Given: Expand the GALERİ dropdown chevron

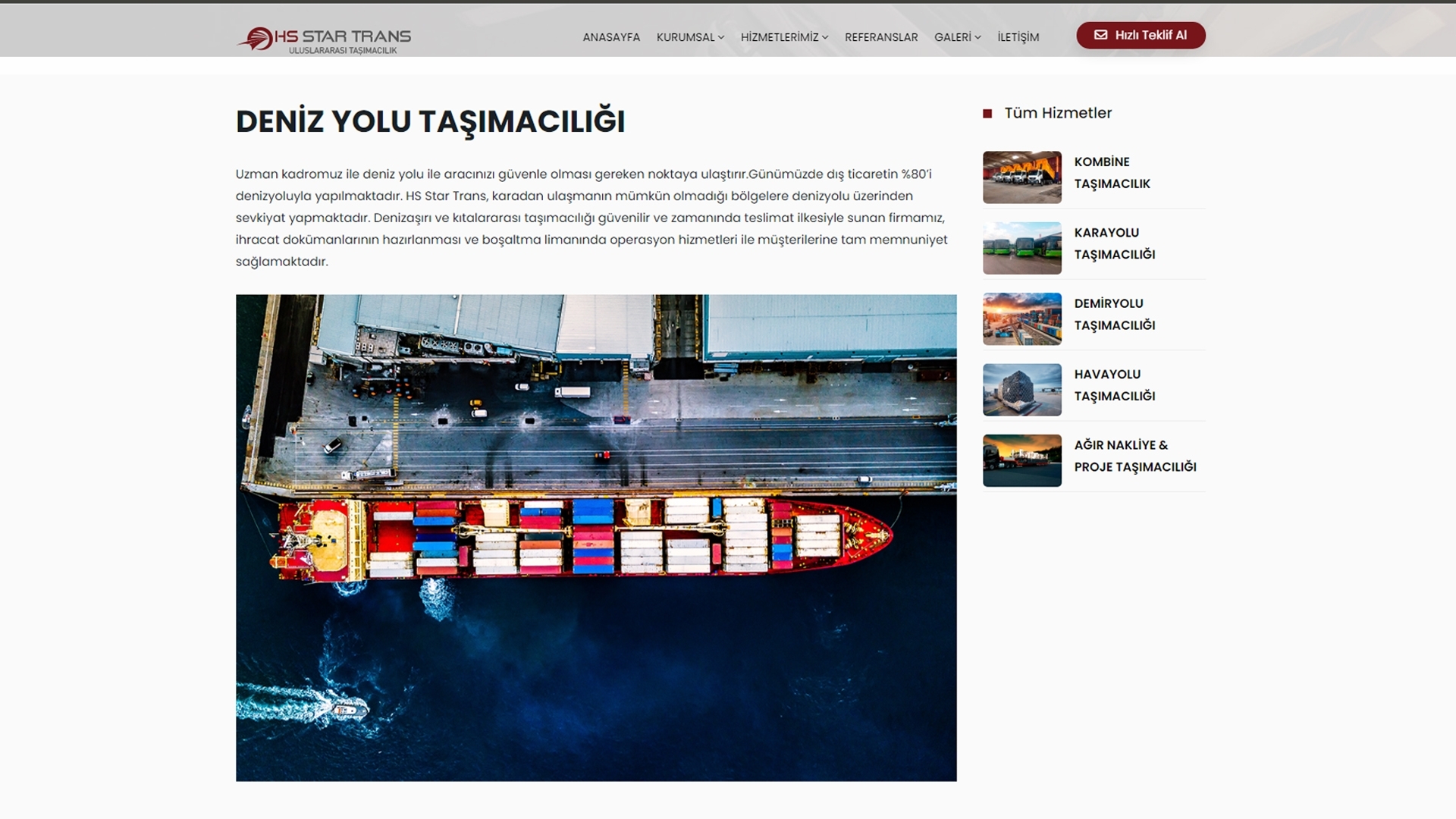Looking at the screenshot, I should (977, 37).
